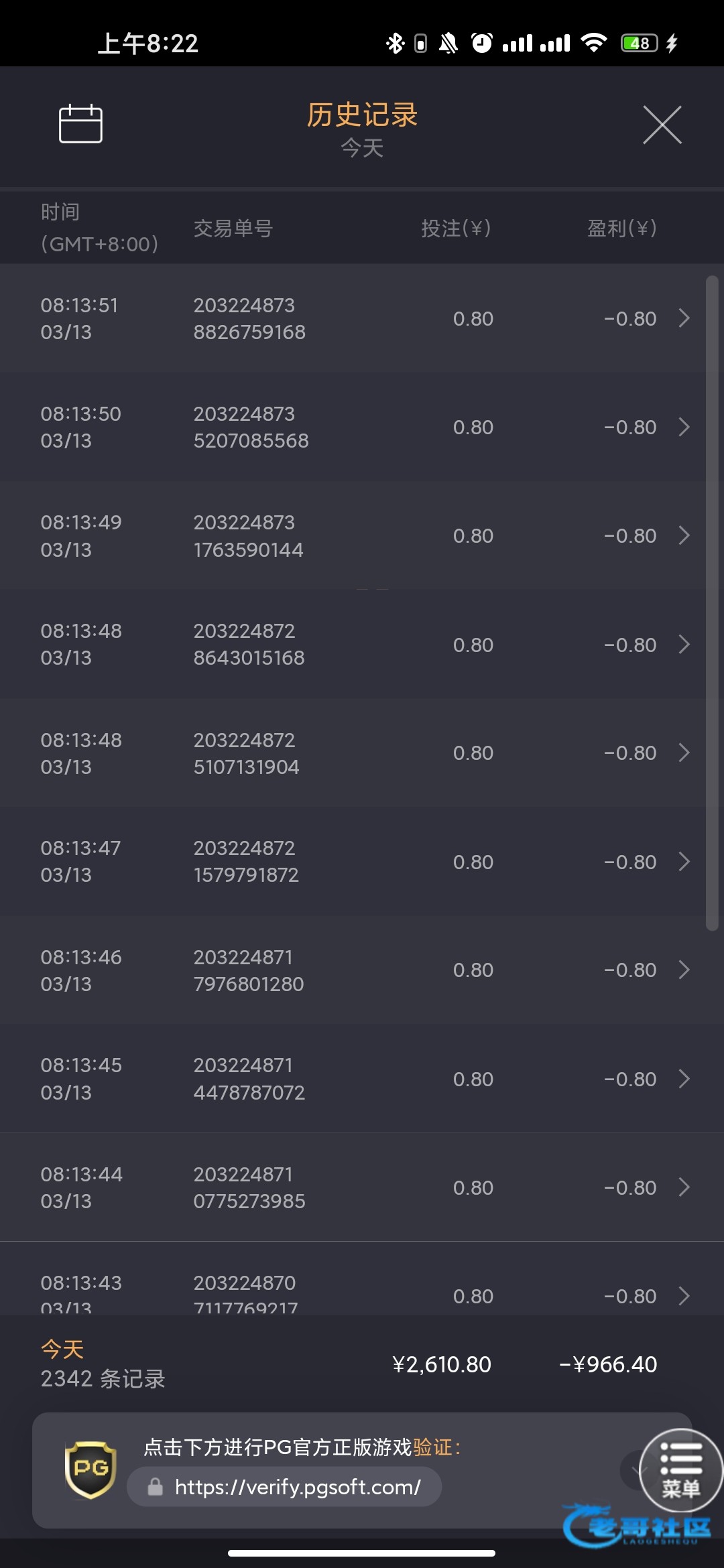This screenshot has height=1568, width=724.
Task: Open chevron for record 8643015168
Action: pyautogui.click(x=684, y=644)
